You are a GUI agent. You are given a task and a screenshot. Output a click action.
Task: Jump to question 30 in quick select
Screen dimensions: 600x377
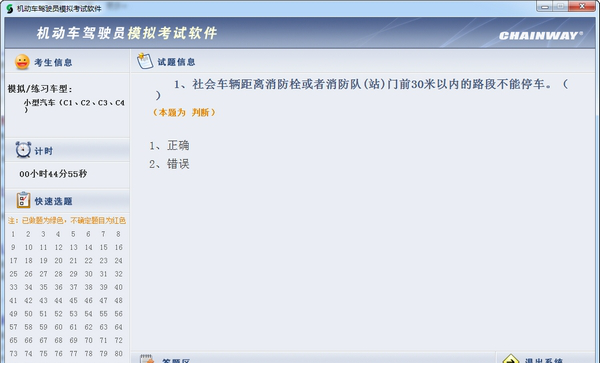(88, 274)
